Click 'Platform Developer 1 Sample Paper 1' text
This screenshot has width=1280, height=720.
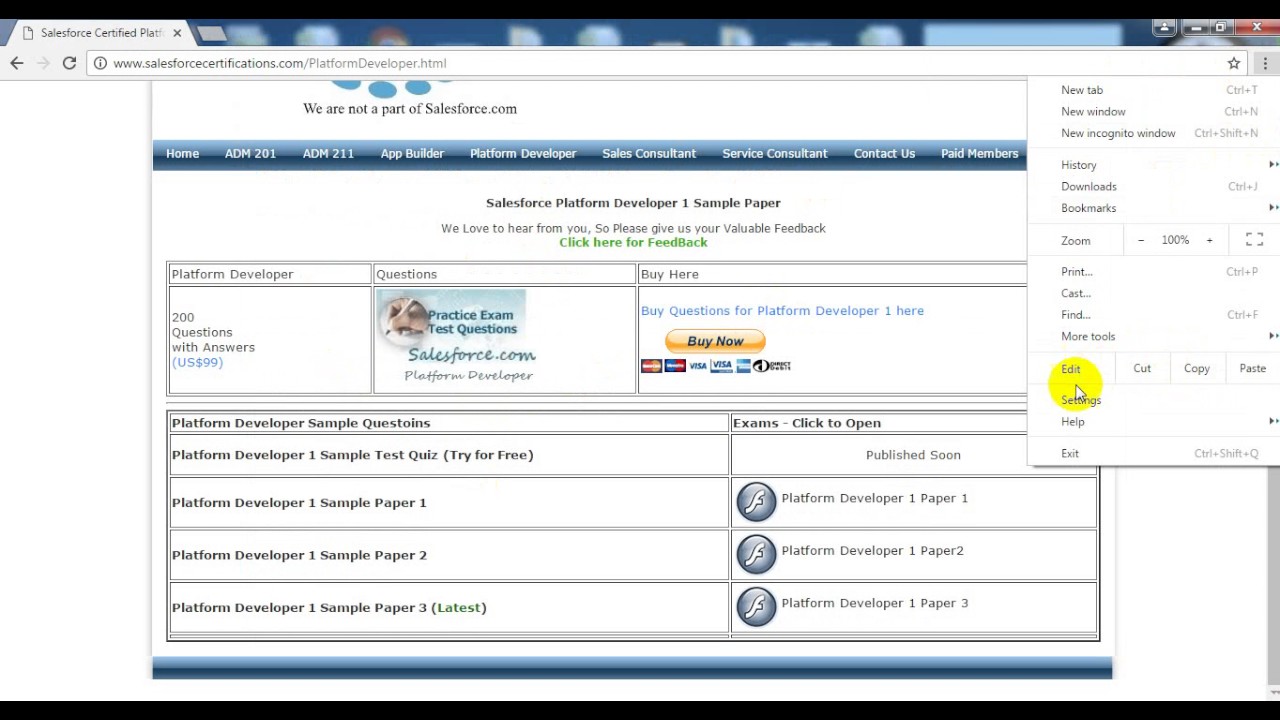(299, 502)
